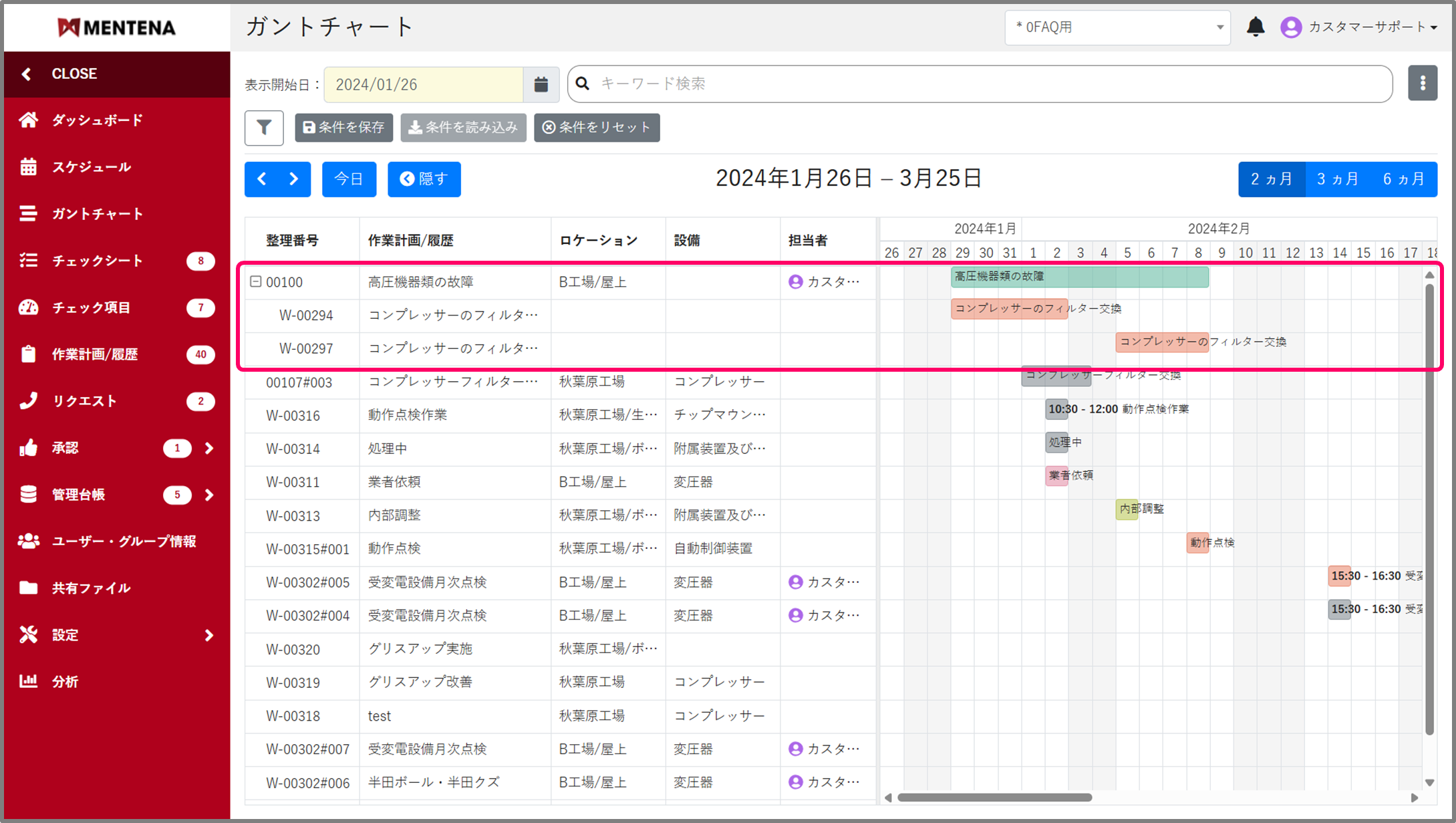The image size is (1456, 823).
Task: Click the 今日 button
Action: (x=349, y=179)
